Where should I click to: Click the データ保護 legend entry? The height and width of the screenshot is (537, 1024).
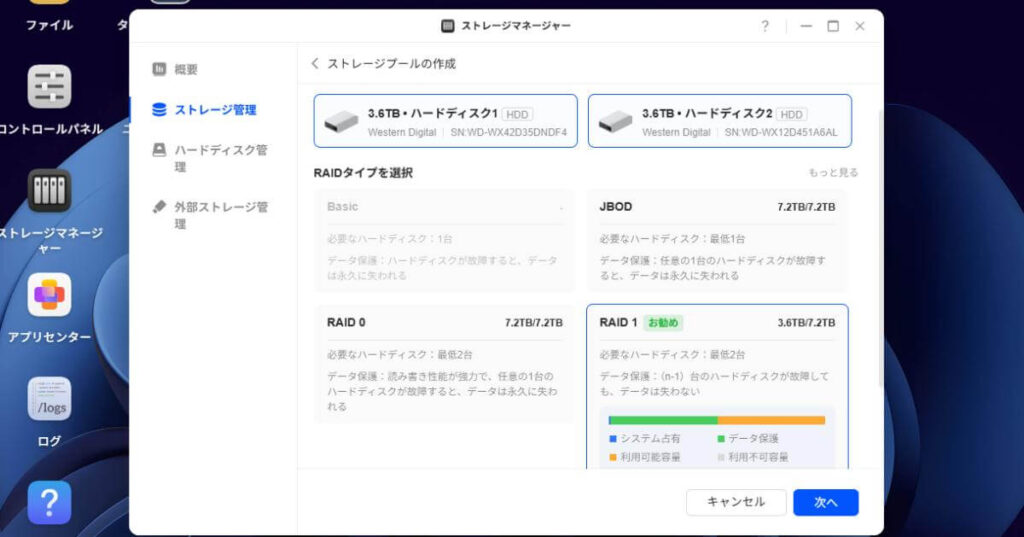tap(748, 438)
